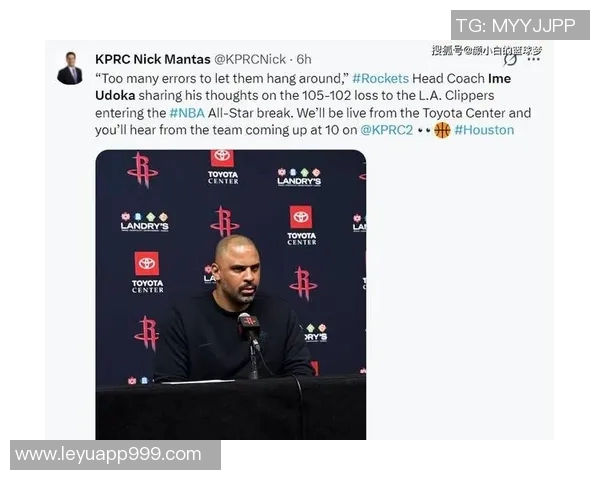Screen dimensions: 600x480
Task: Open the #Houston hashtag
Action: 484,130
